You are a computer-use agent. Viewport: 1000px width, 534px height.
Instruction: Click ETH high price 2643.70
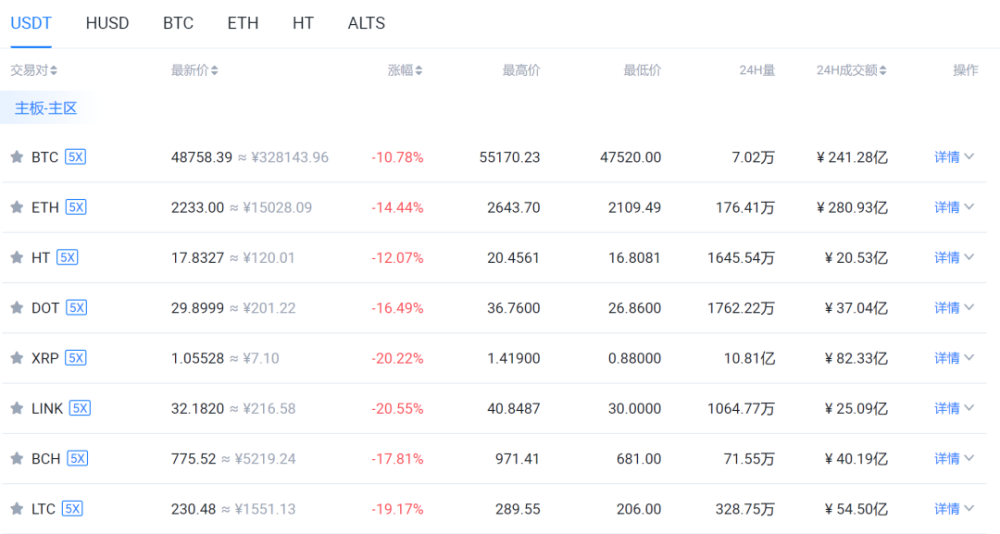point(513,207)
